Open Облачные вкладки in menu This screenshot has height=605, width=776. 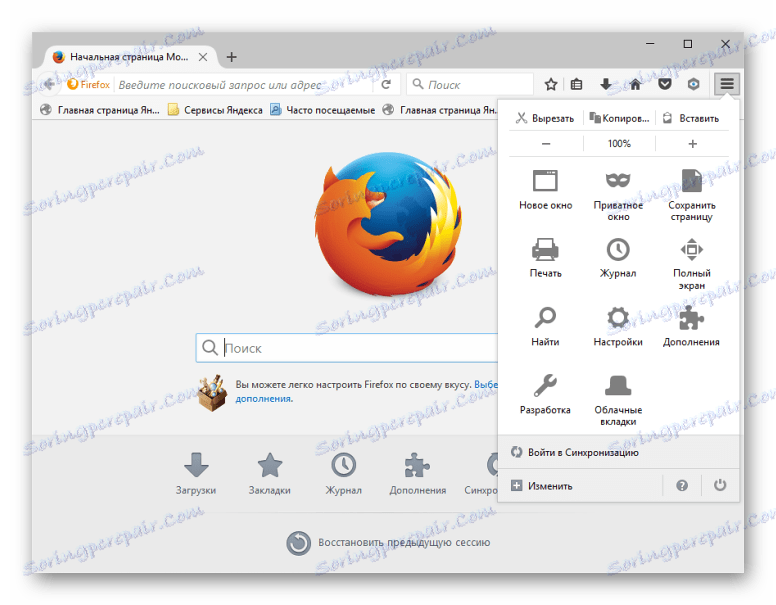pos(618,400)
